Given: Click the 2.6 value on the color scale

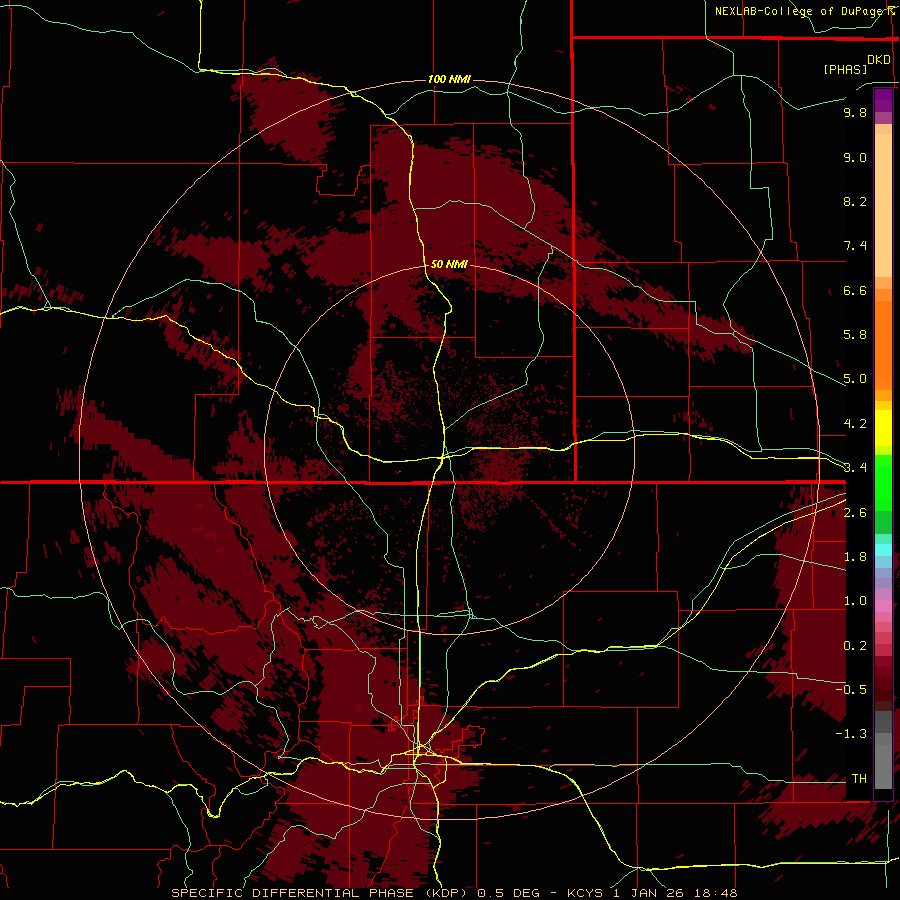Looking at the screenshot, I should tap(855, 513).
